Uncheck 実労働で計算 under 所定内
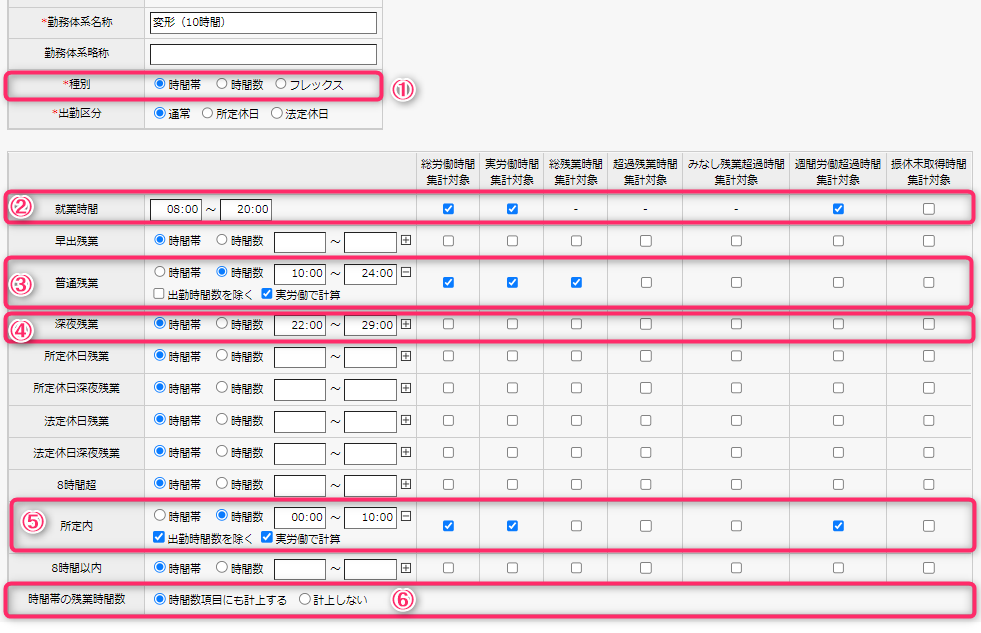Image resolution: width=981 pixels, height=633 pixels. 267,538
